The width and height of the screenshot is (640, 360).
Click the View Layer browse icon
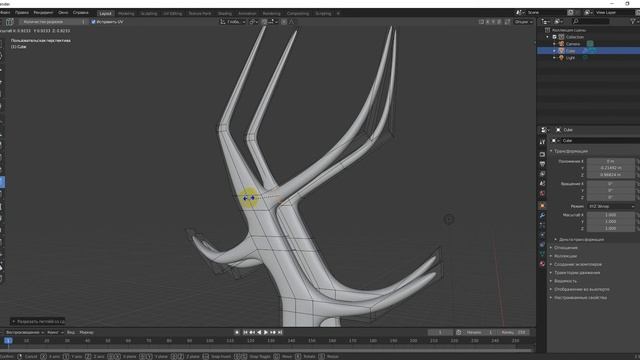click(589, 13)
